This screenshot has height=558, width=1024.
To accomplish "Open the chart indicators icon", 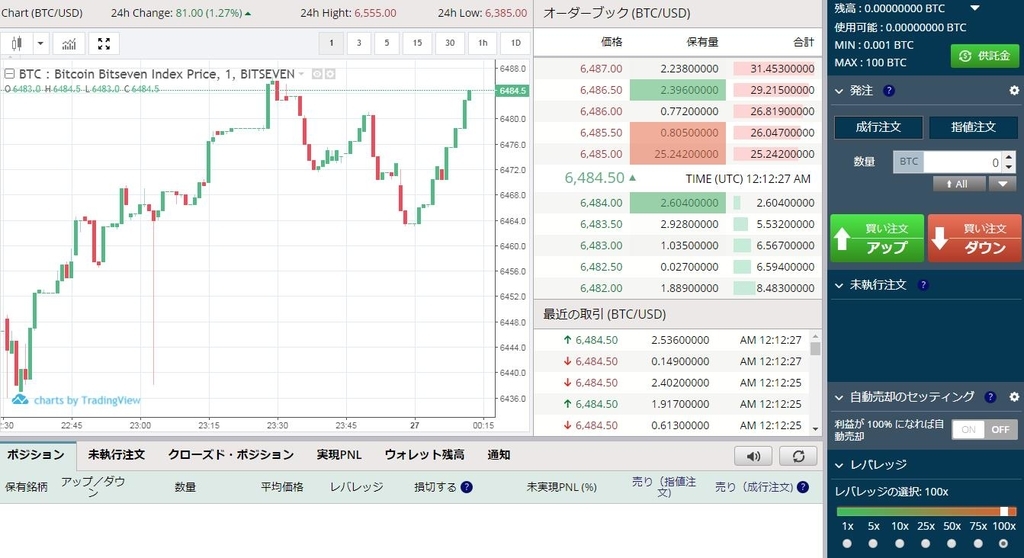I will [69, 44].
